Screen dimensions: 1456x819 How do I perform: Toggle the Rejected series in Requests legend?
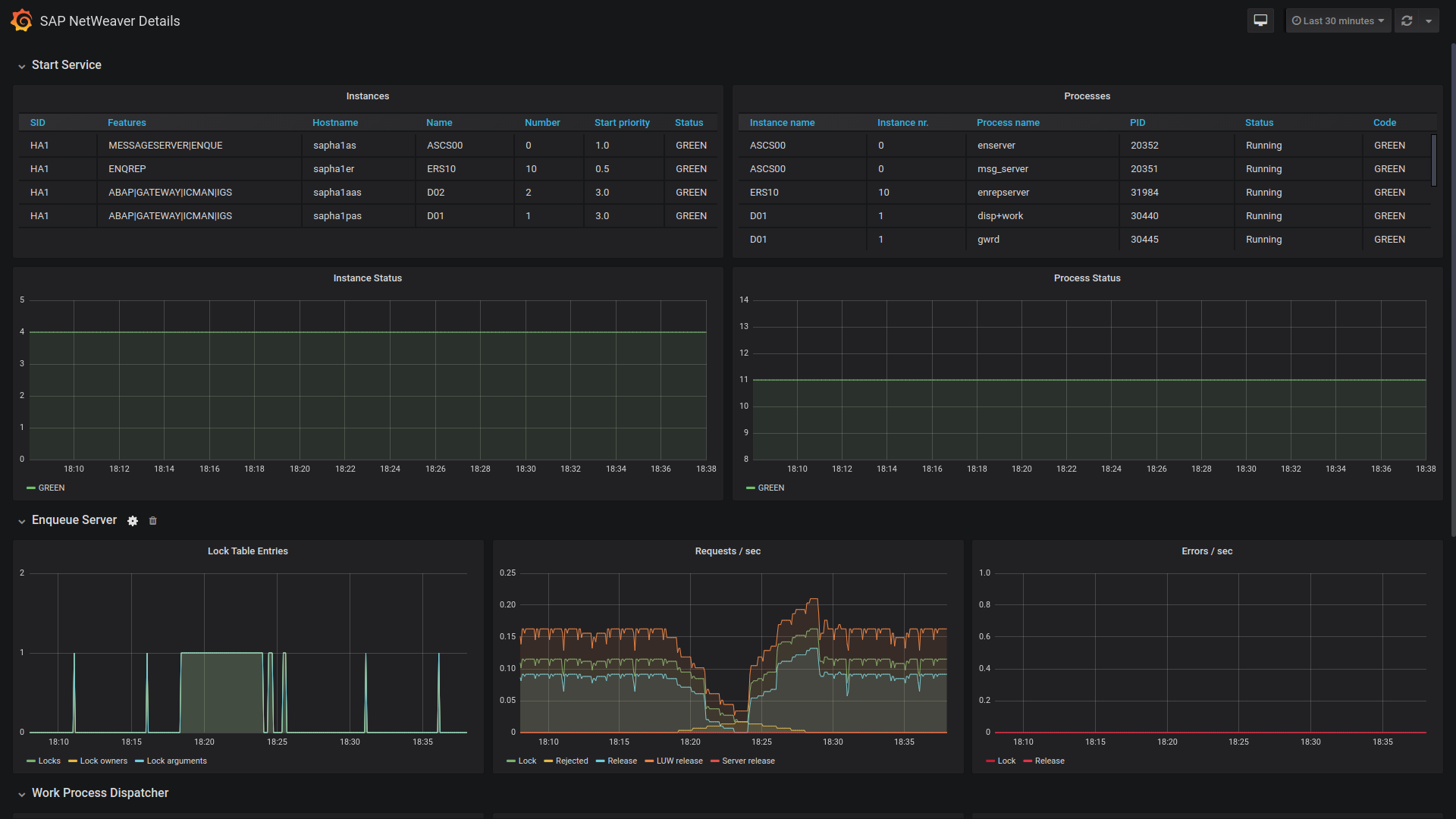point(571,761)
